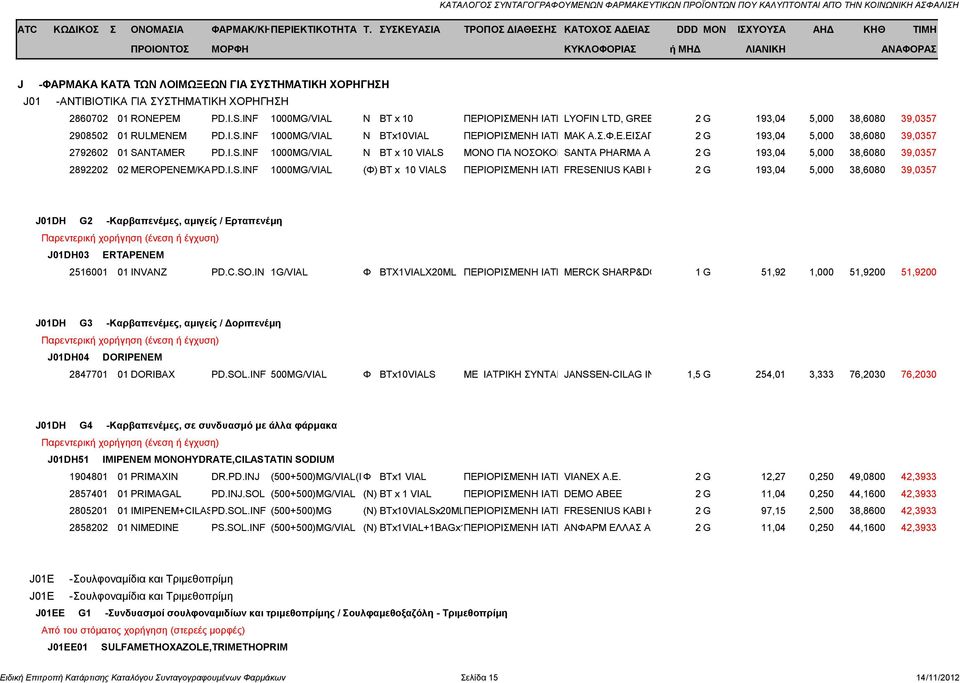Click the J01EE01 SULFAMETHOXAZOLE,TRIMETHOPRIM heading
Screen dimensions: 960x683
point(168,648)
